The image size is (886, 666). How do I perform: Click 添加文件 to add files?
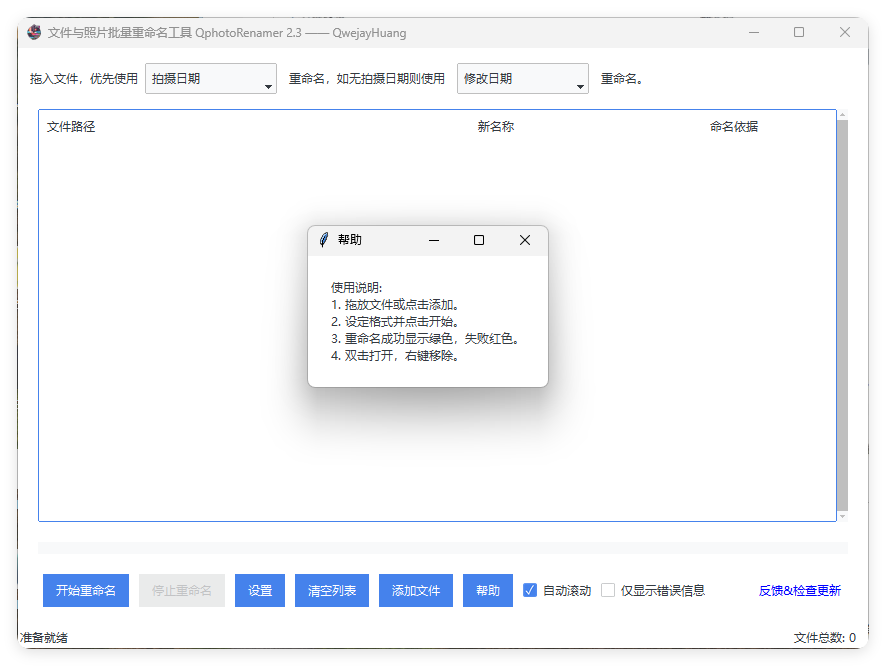coord(415,590)
